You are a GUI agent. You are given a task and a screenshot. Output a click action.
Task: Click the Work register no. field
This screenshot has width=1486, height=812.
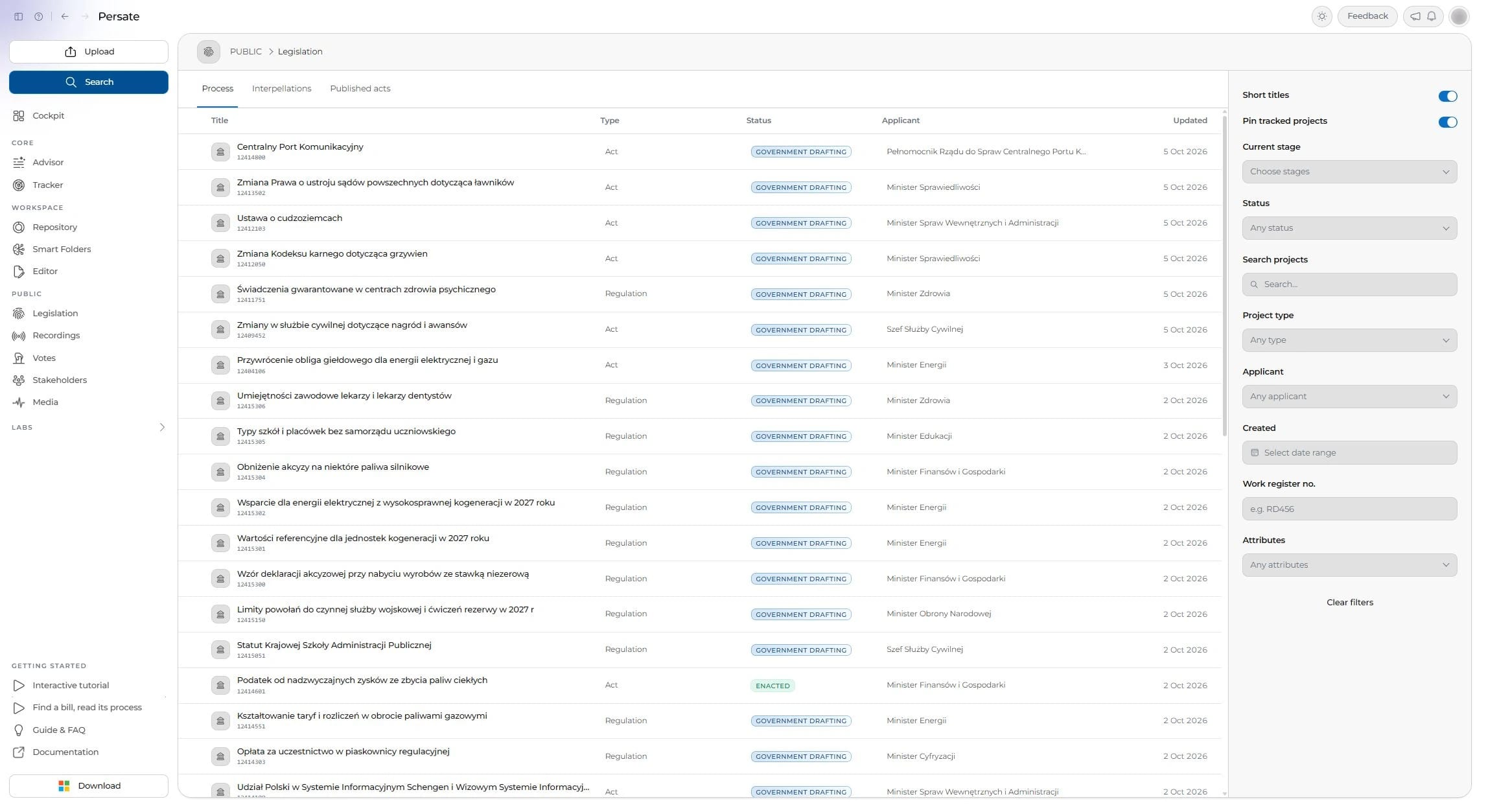coord(1349,509)
